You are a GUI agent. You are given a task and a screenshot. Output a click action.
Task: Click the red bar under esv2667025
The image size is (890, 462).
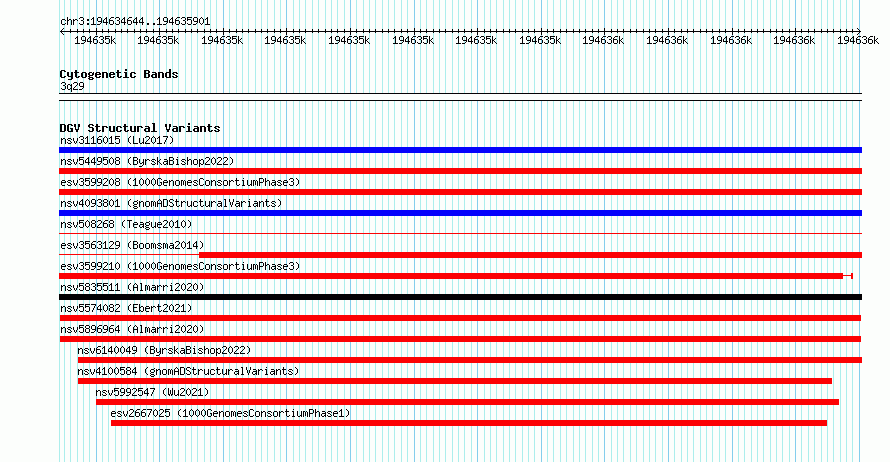[469, 423]
